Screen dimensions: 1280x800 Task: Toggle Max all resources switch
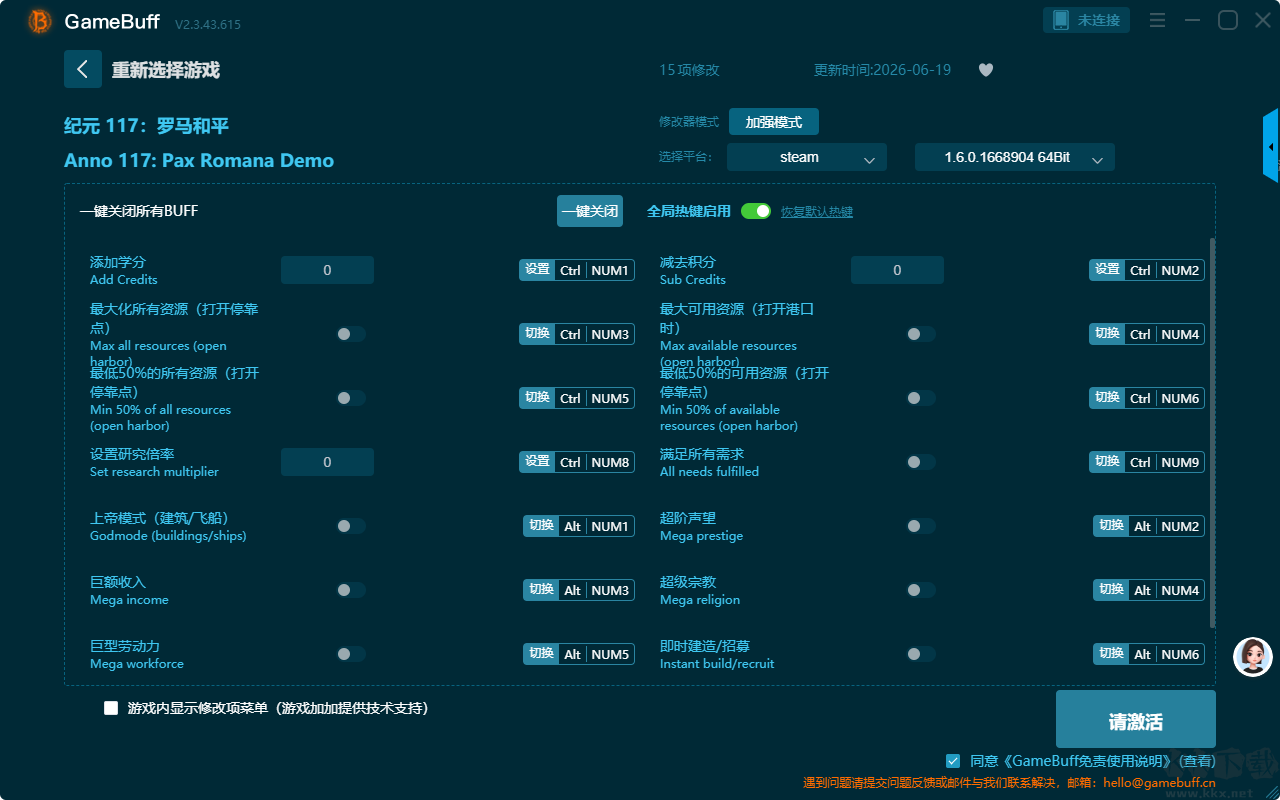351,334
